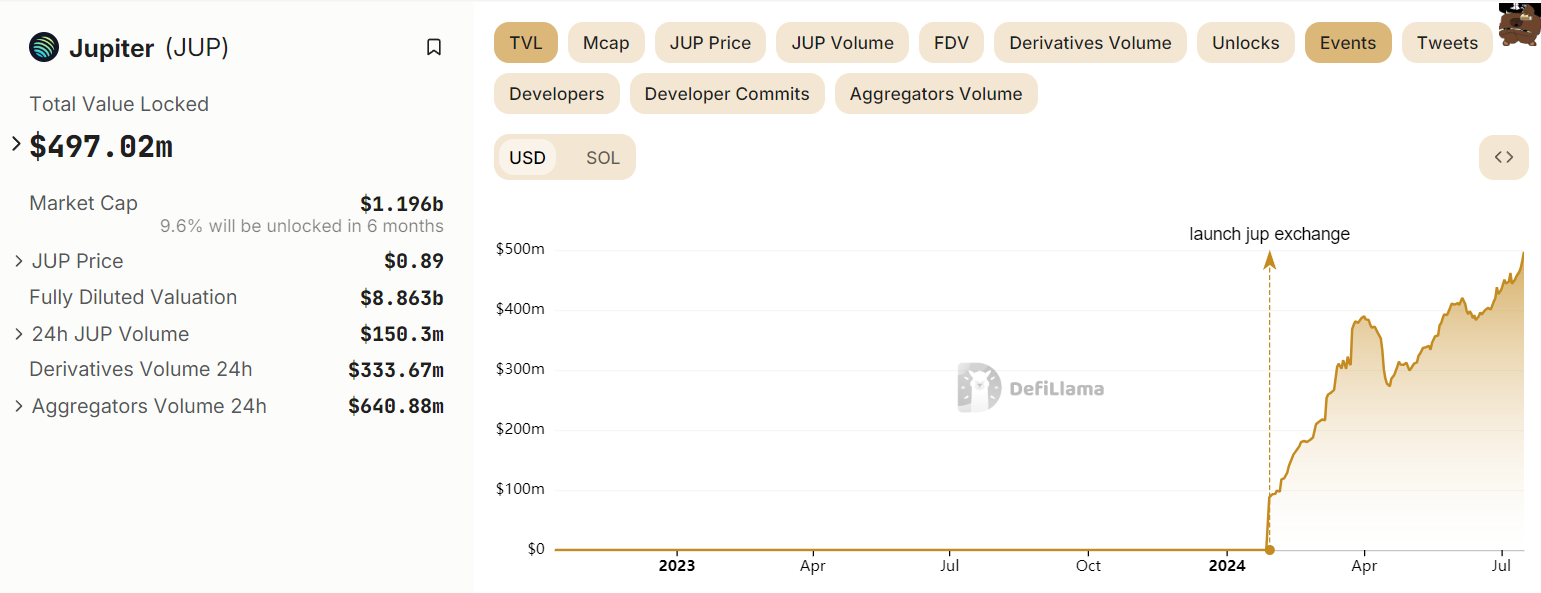1541x593 pixels.
Task: Click the $640.88m aggregators value
Action: pyautogui.click(x=396, y=406)
